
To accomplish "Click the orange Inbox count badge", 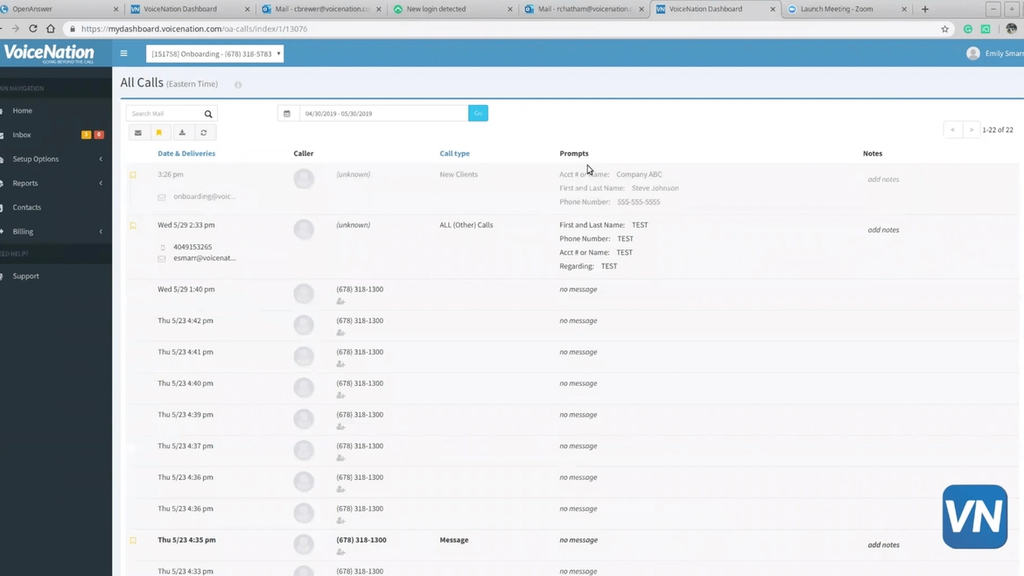I will (86, 135).
